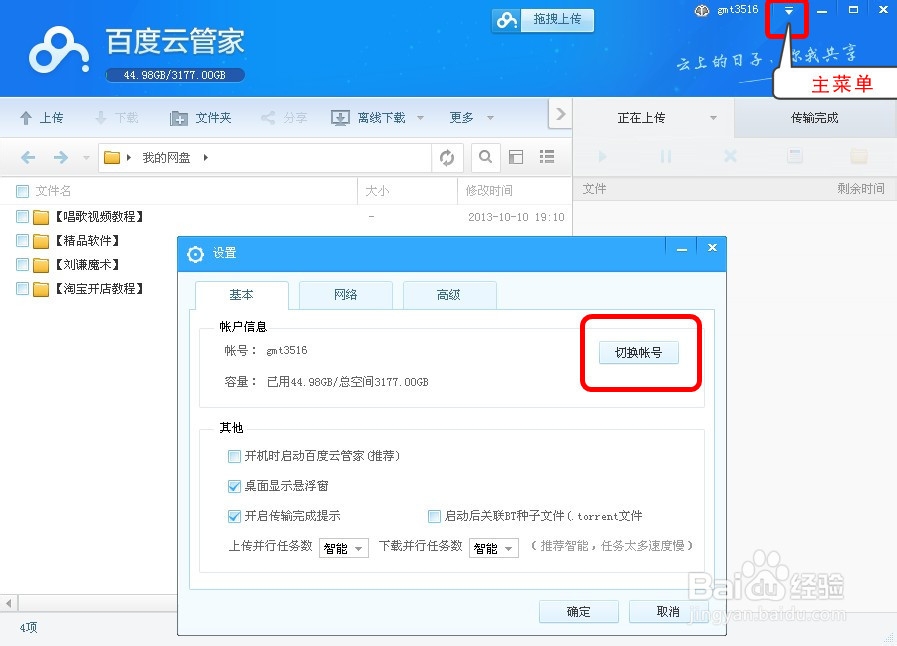Select the 【刘谦魔术】 folder name
This screenshot has height=646, width=897.
click(87, 264)
